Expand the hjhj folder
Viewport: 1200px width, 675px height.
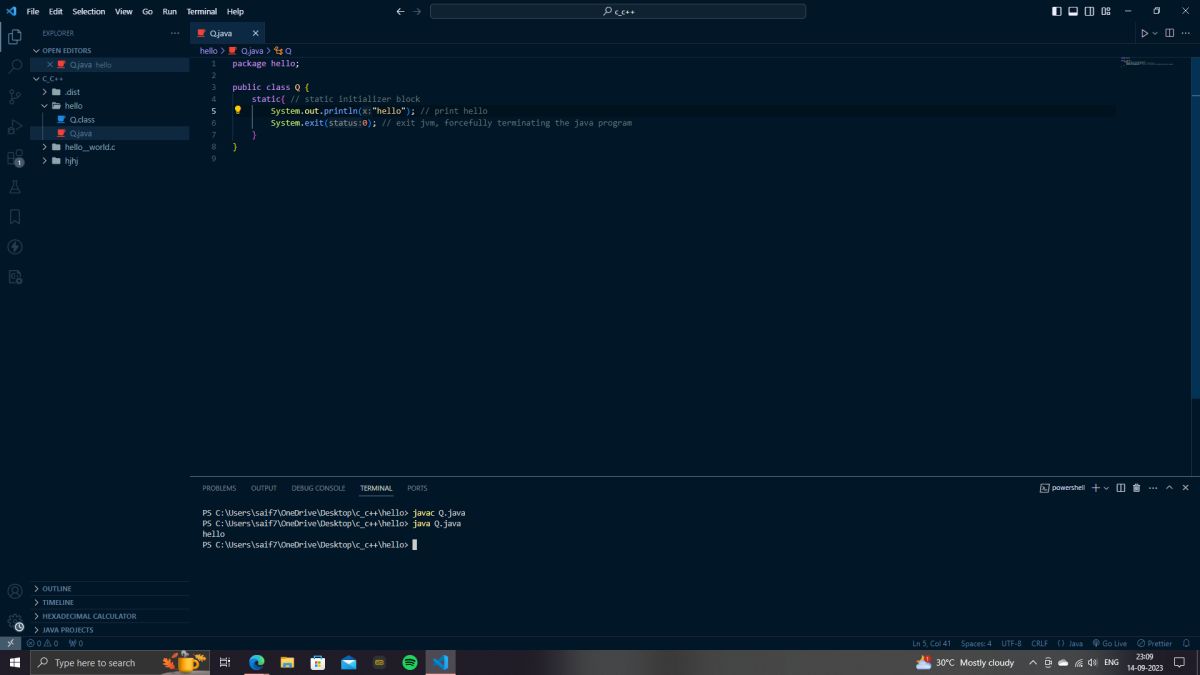110,161
